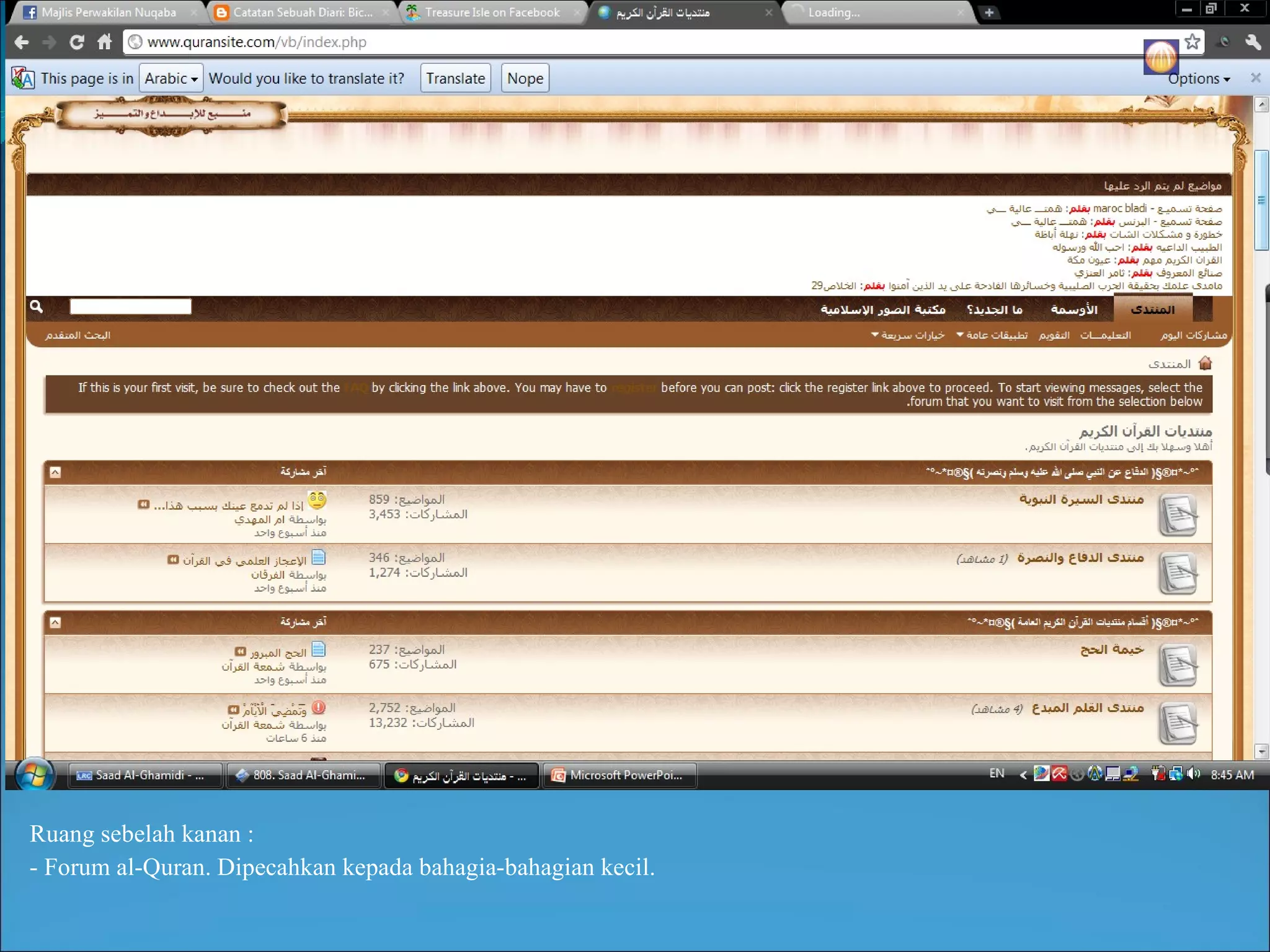Click the Translate button
Image resolution: width=1270 pixels, height=952 pixels.
[x=455, y=79]
